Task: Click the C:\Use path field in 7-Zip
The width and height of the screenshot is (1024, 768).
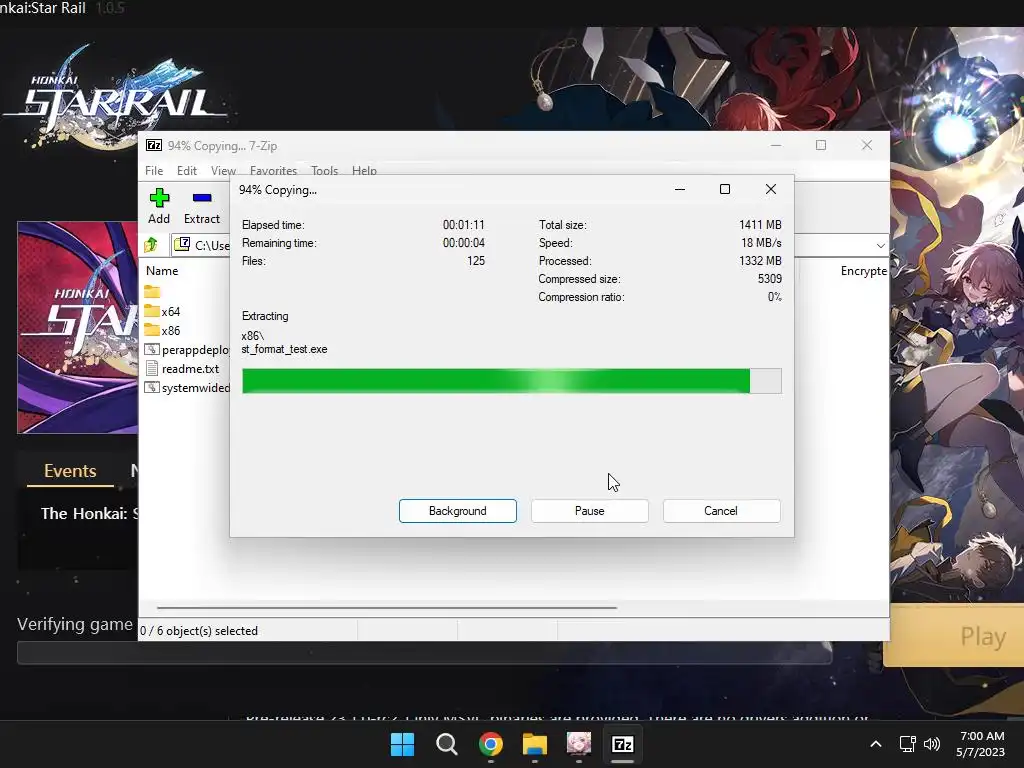Action: [201, 245]
